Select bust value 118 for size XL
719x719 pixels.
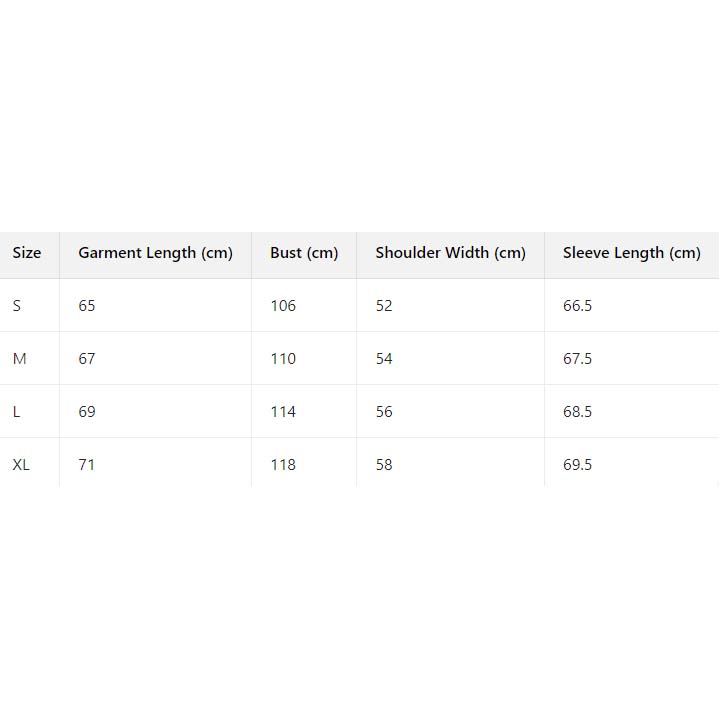tap(283, 465)
